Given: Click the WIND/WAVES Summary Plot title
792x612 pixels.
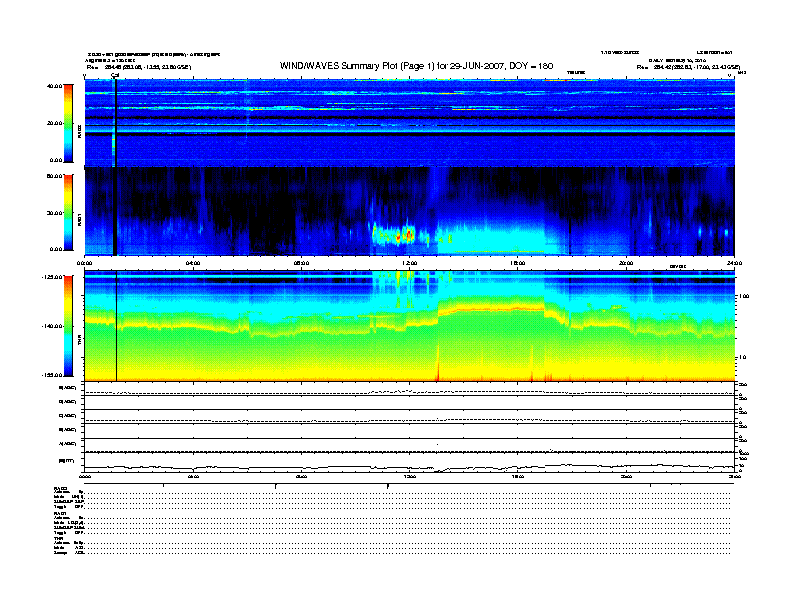Looking at the screenshot, I should pos(416,66).
